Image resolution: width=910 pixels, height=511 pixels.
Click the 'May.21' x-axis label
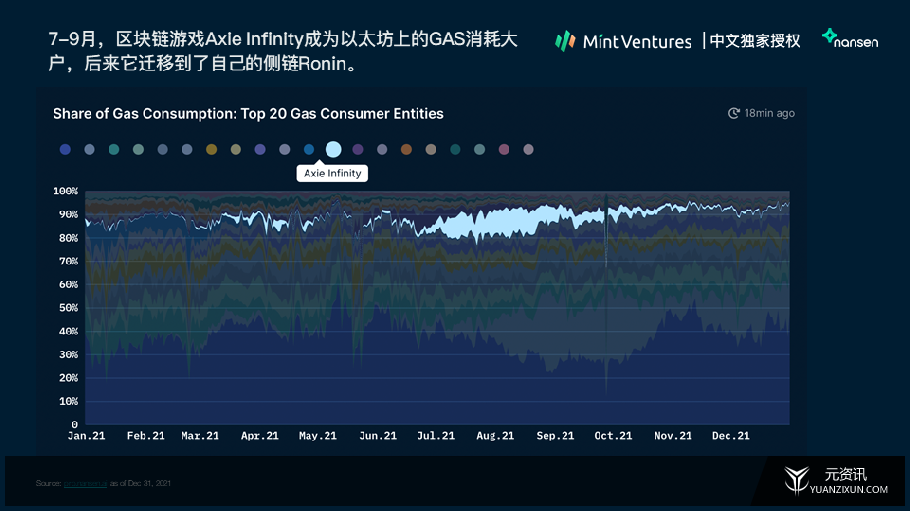[x=317, y=436]
